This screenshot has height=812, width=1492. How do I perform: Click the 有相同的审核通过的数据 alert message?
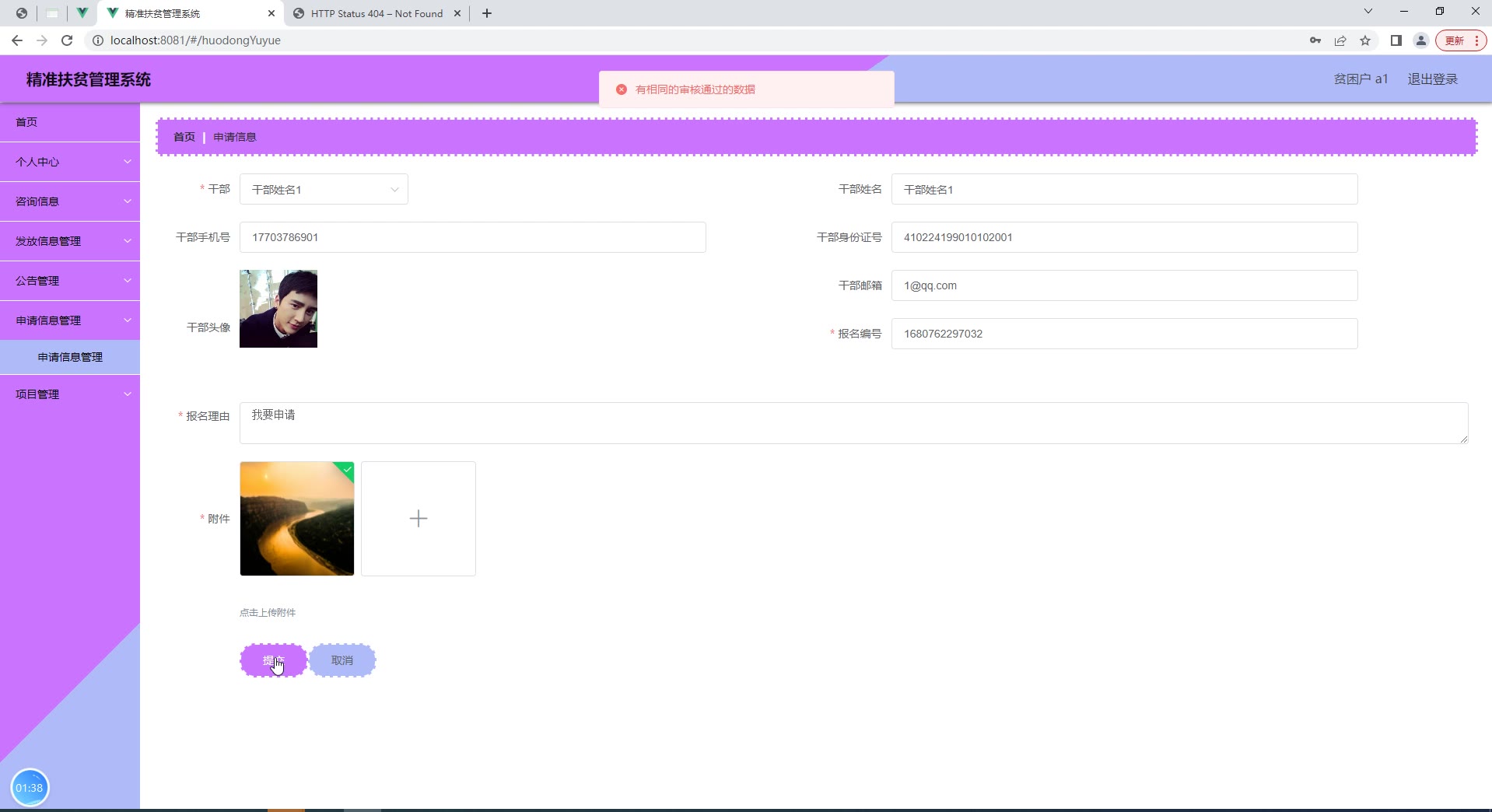695,89
